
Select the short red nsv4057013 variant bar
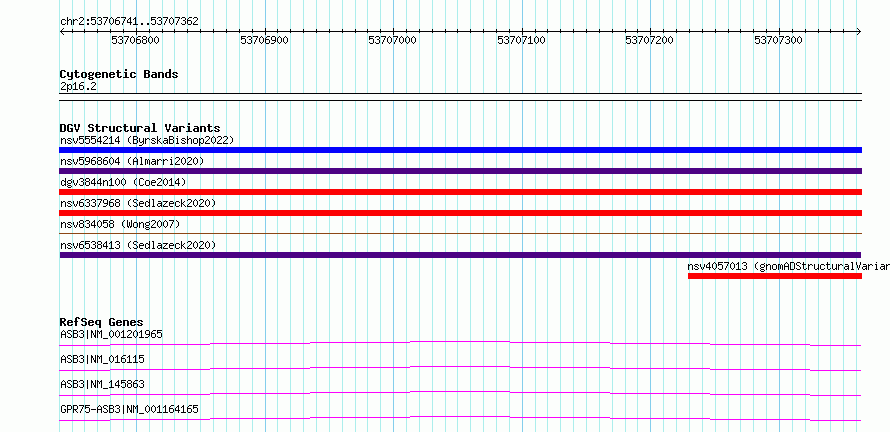coord(775,276)
